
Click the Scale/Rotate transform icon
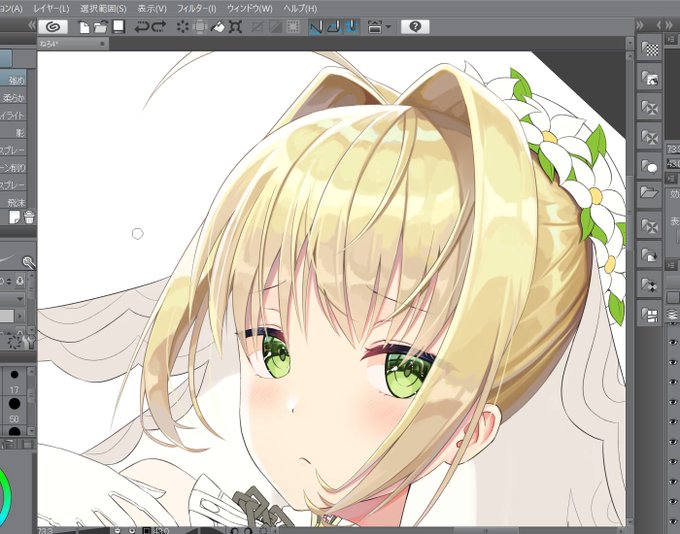point(235,27)
